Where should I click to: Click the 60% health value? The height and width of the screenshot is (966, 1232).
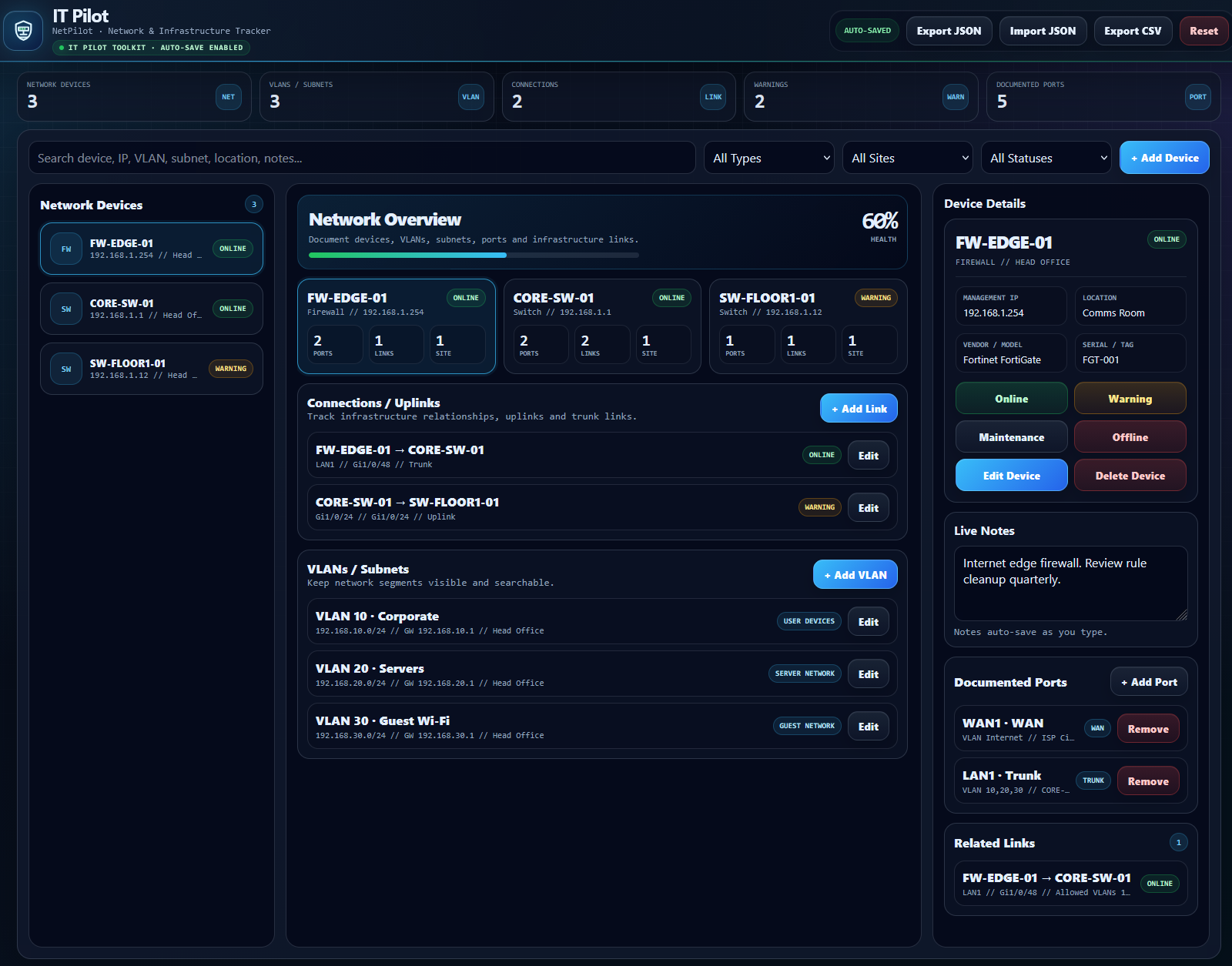pyautogui.click(x=879, y=221)
